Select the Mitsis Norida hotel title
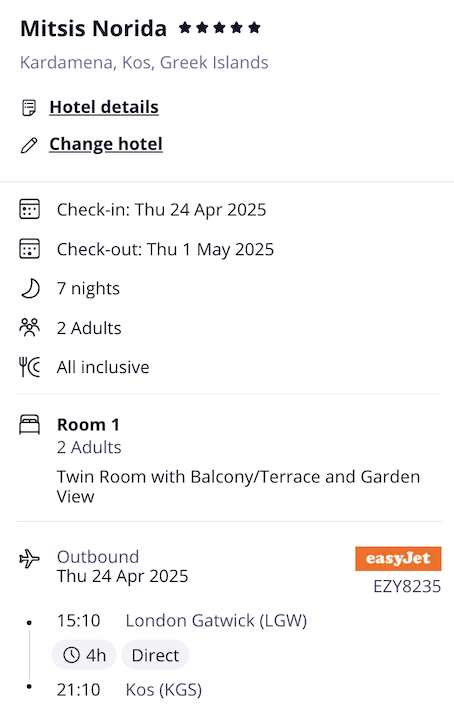Image resolution: width=454 pixels, height=719 pixels. click(x=94, y=28)
